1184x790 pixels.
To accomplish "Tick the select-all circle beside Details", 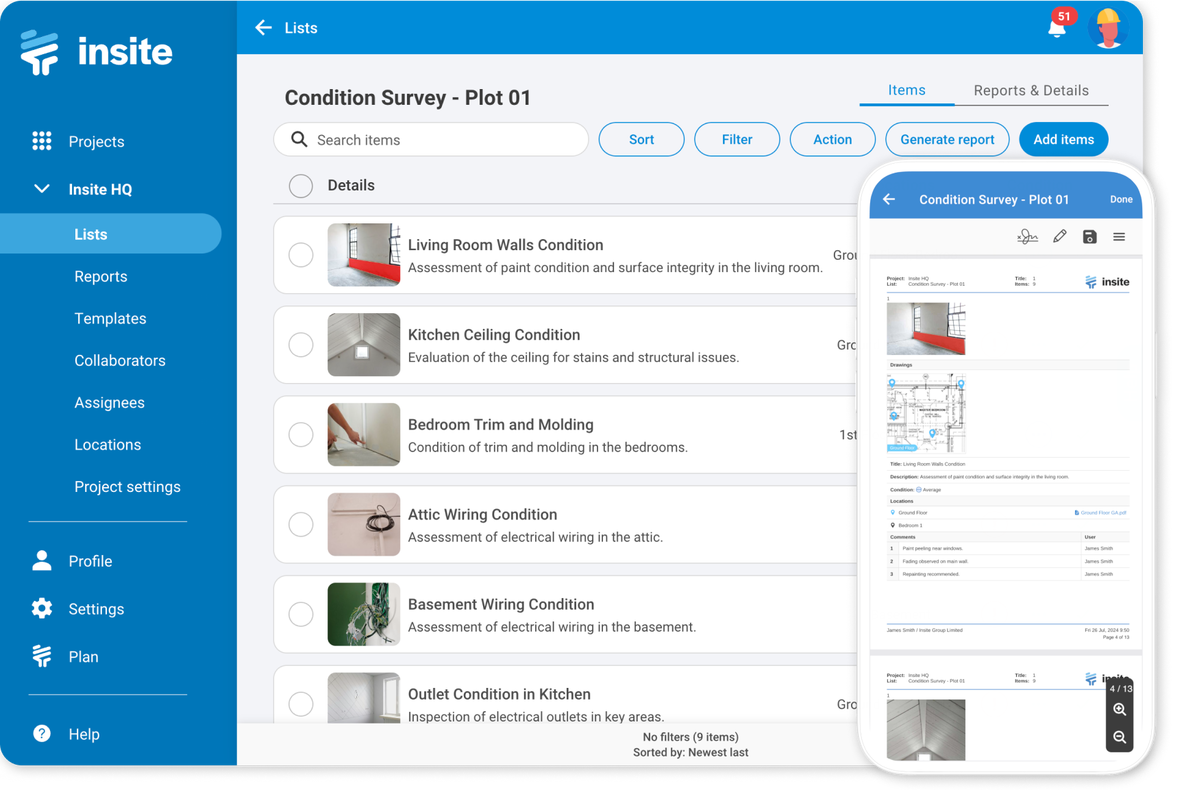I will click(300, 186).
